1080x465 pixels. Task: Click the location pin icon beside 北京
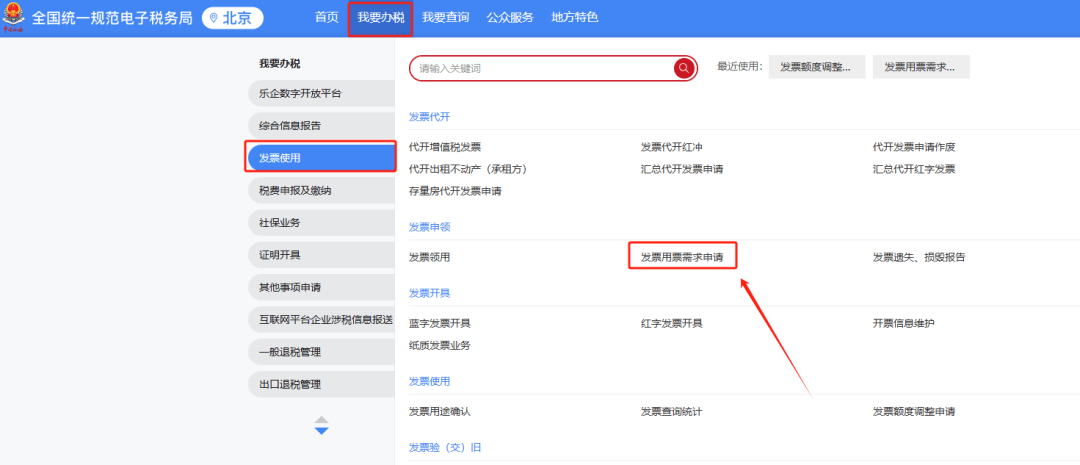pyautogui.click(x=213, y=18)
